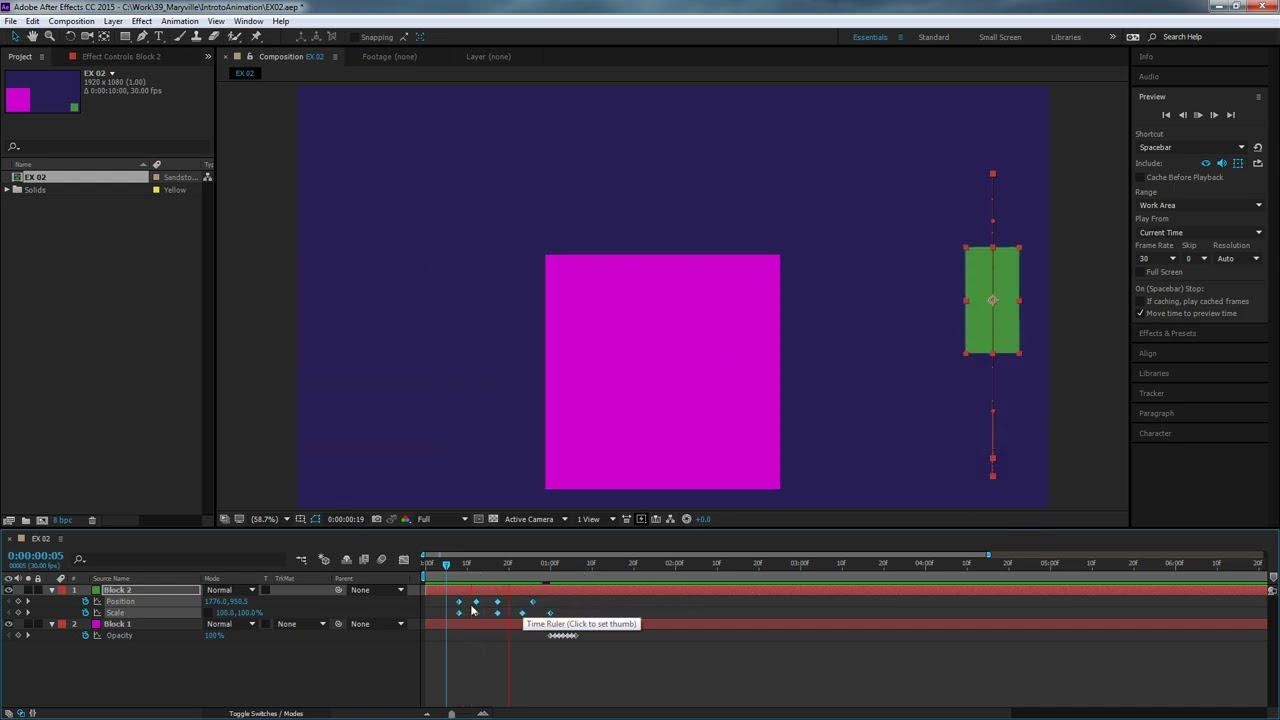Toggle the lock on Composition EX 02 tab
Image resolution: width=1280 pixels, height=720 pixels.
point(250,56)
